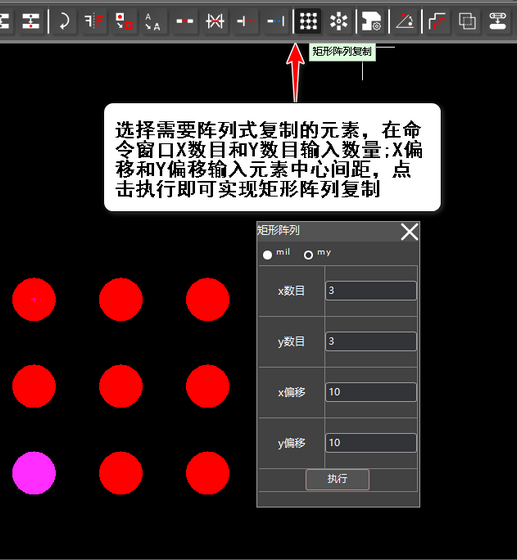
Task: Select the rectangular array copy tool
Action: click(308, 21)
